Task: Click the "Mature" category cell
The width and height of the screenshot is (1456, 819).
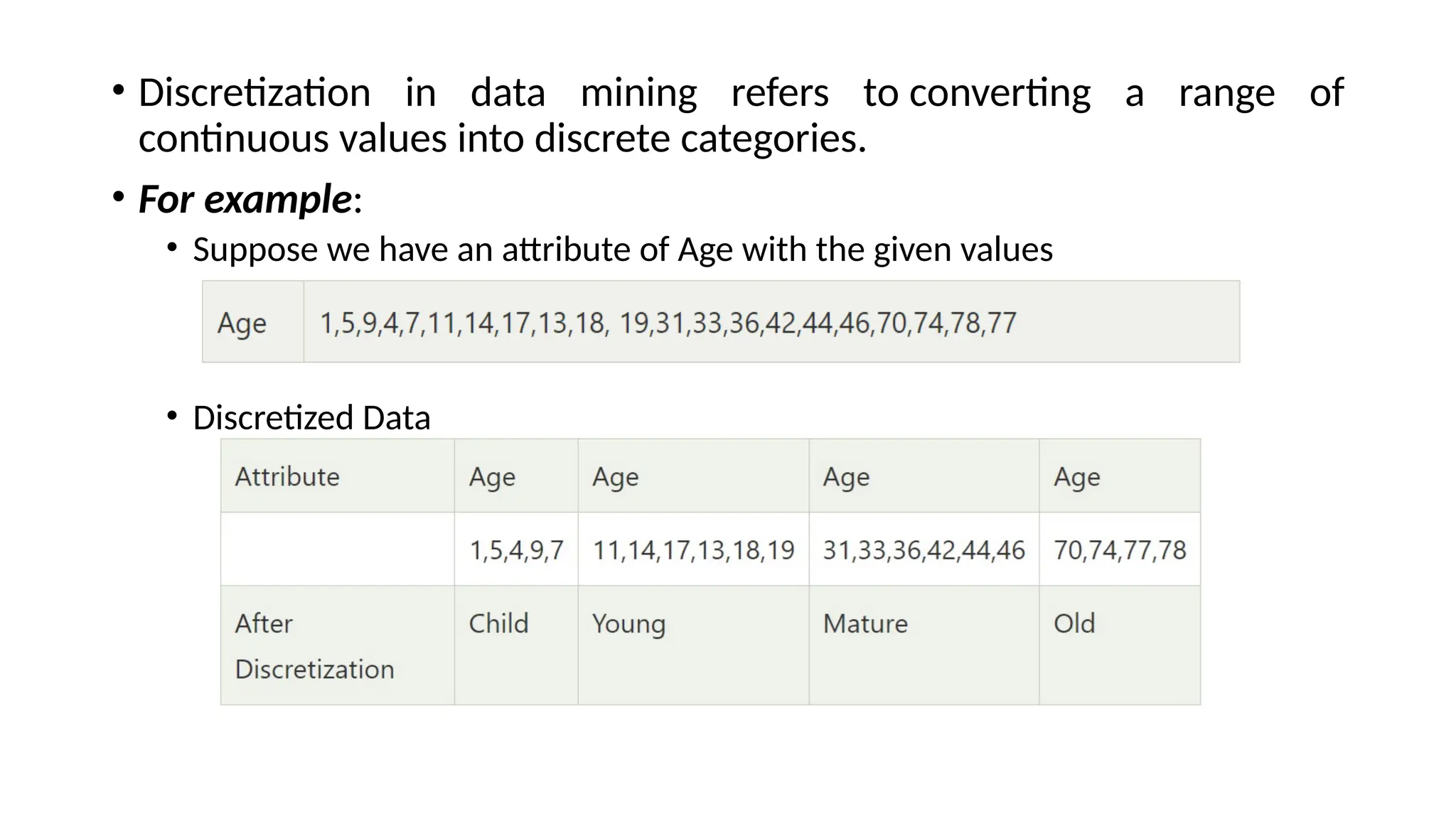Action: 865,623
